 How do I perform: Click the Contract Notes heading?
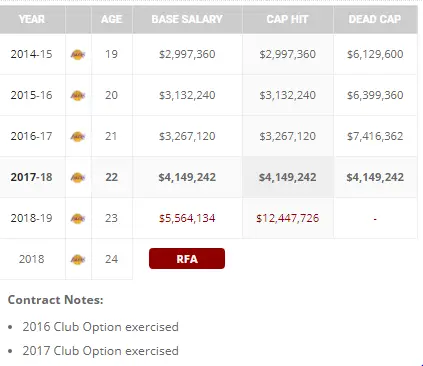56,300
